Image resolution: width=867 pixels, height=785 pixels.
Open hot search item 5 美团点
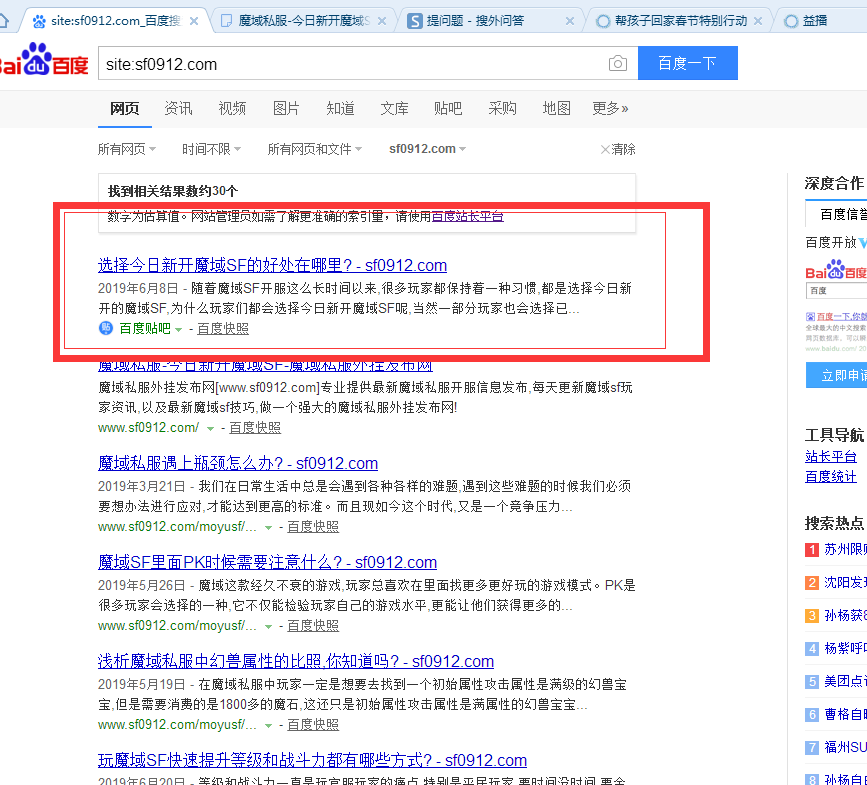coord(845,682)
